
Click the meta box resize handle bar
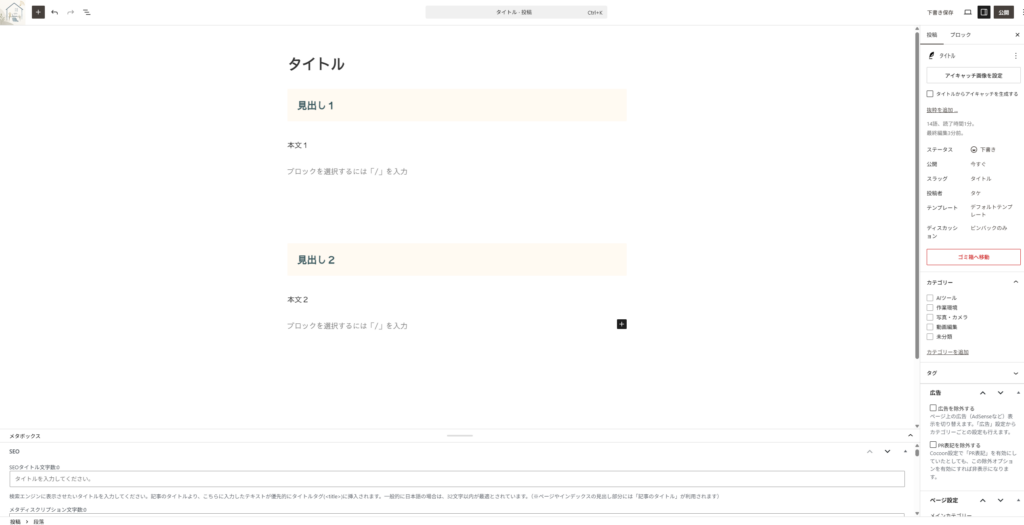pyautogui.click(x=460, y=436)
